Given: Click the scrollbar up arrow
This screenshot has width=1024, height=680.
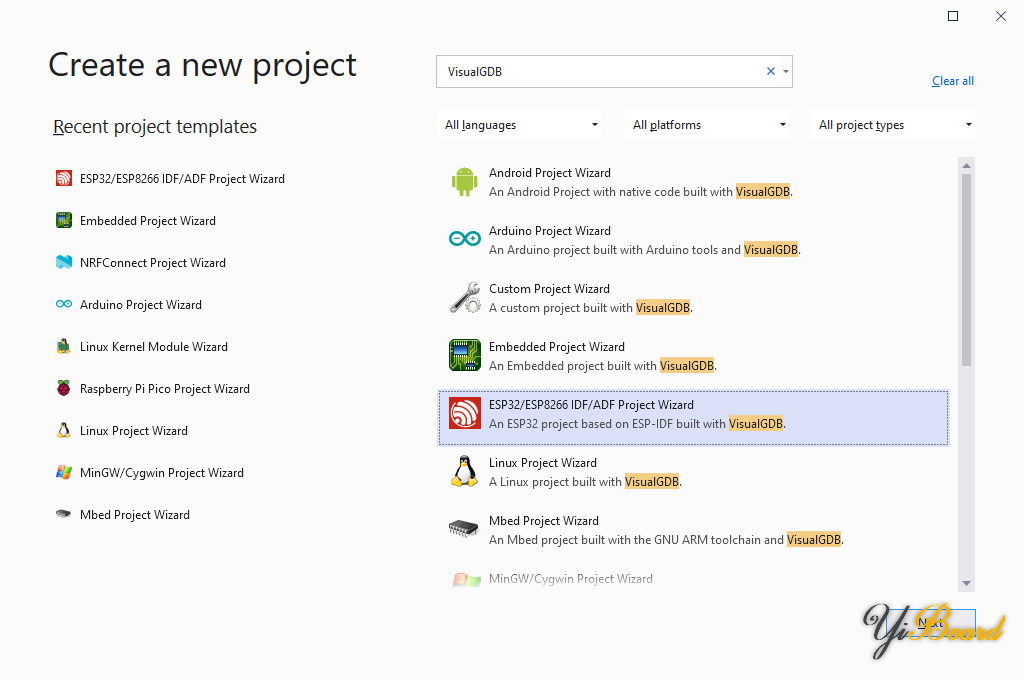Looking at the screenshot, I should coord(967,165).
